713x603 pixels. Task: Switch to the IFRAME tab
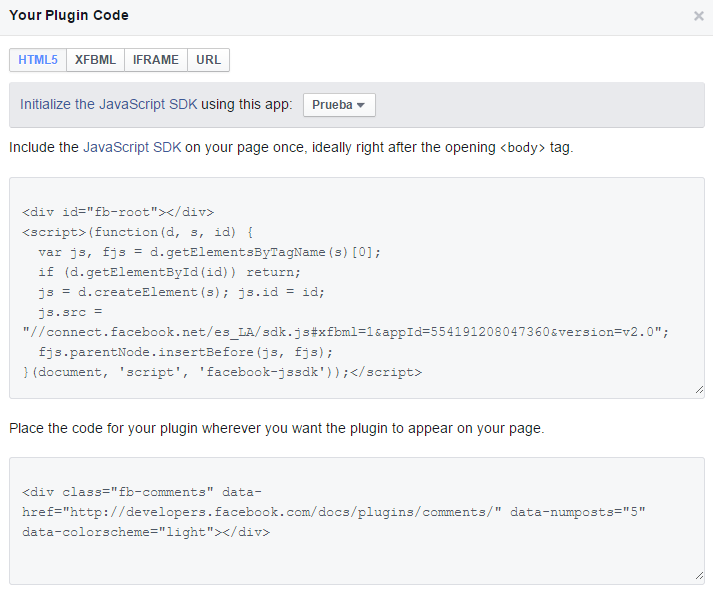[156, 60]
